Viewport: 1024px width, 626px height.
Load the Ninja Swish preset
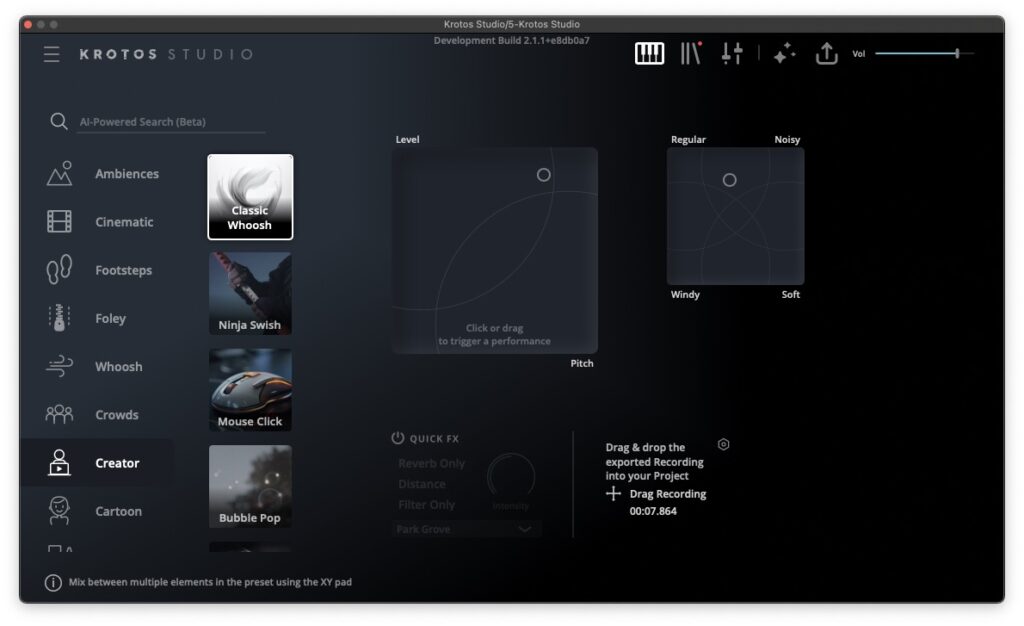tap(250, 293)
